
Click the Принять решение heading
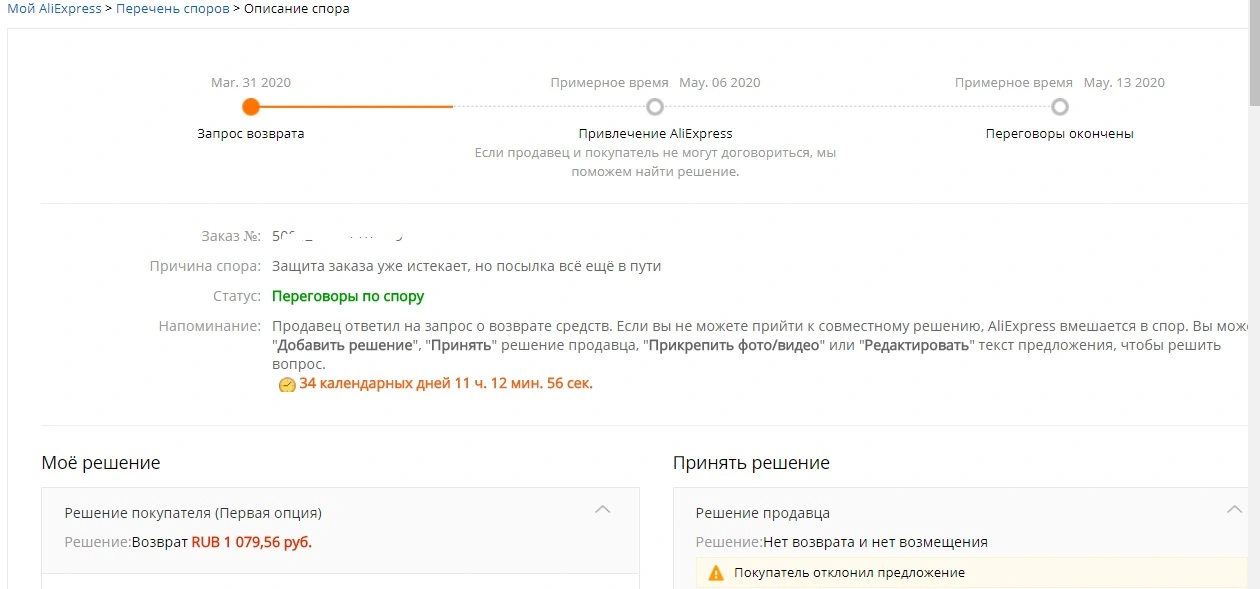coord(751,463)
